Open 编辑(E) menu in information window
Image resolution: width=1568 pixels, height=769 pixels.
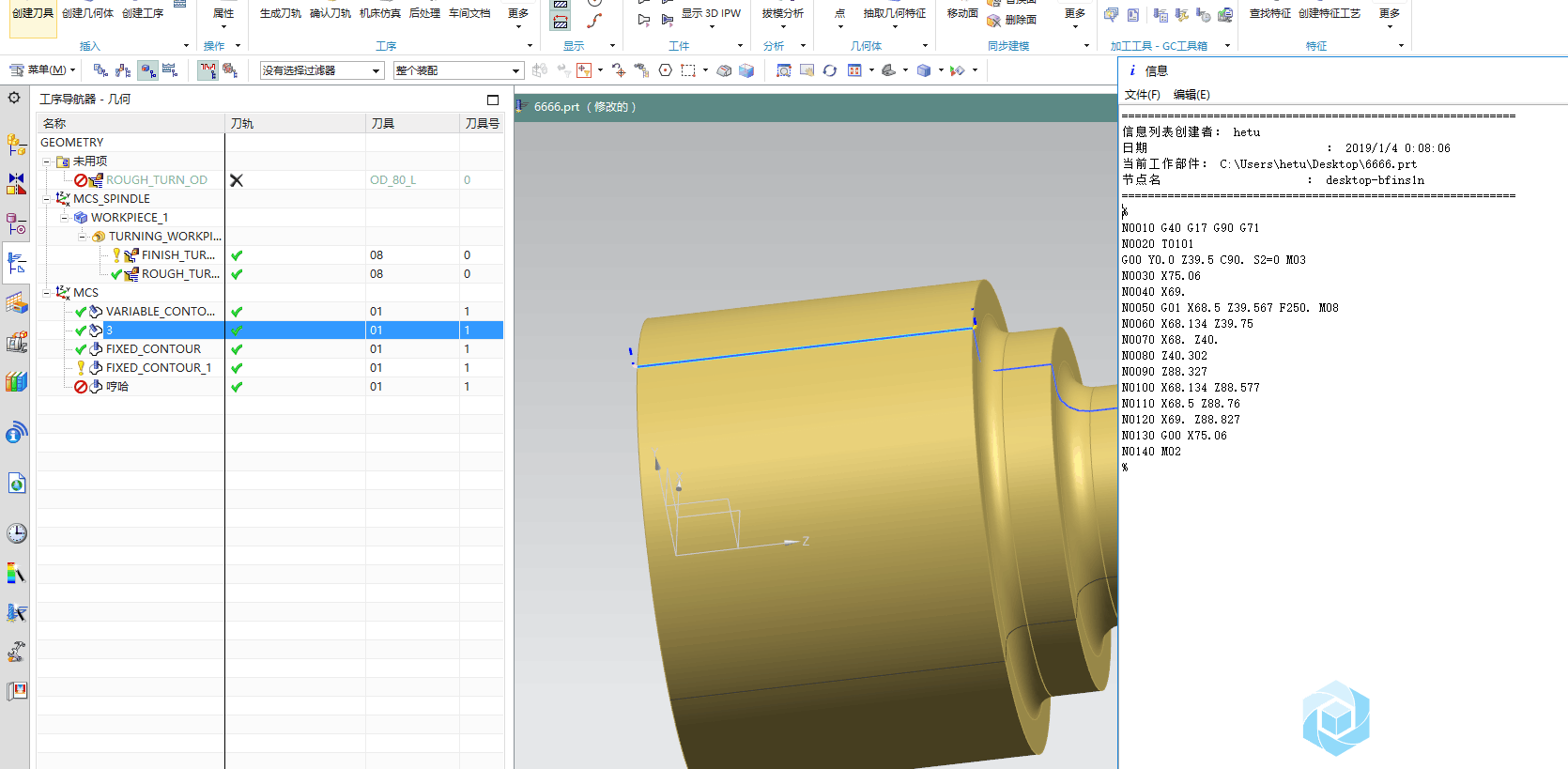click(1191, 95)
